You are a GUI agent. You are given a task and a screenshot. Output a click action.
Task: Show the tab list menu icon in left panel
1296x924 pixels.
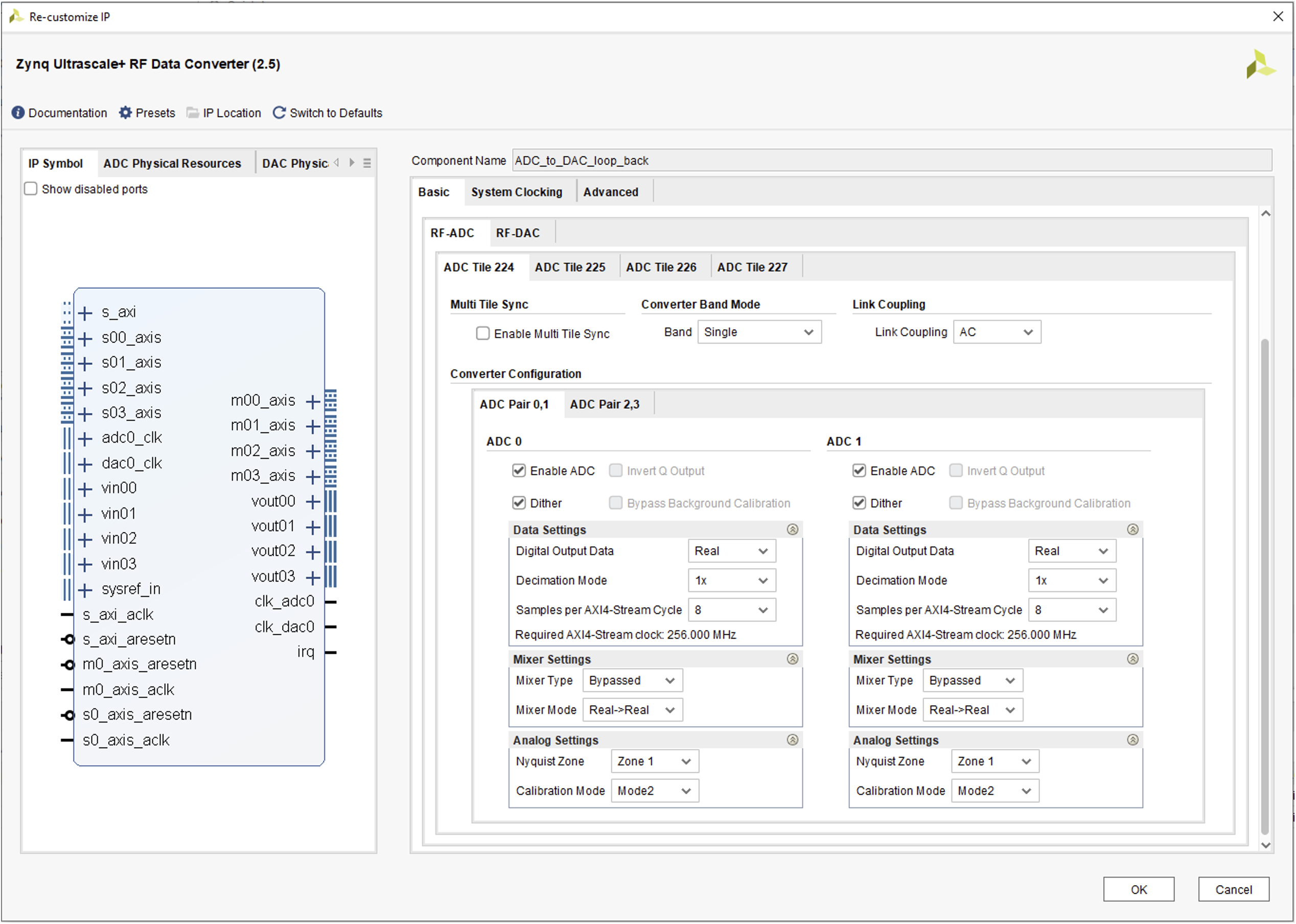point(367,164)
